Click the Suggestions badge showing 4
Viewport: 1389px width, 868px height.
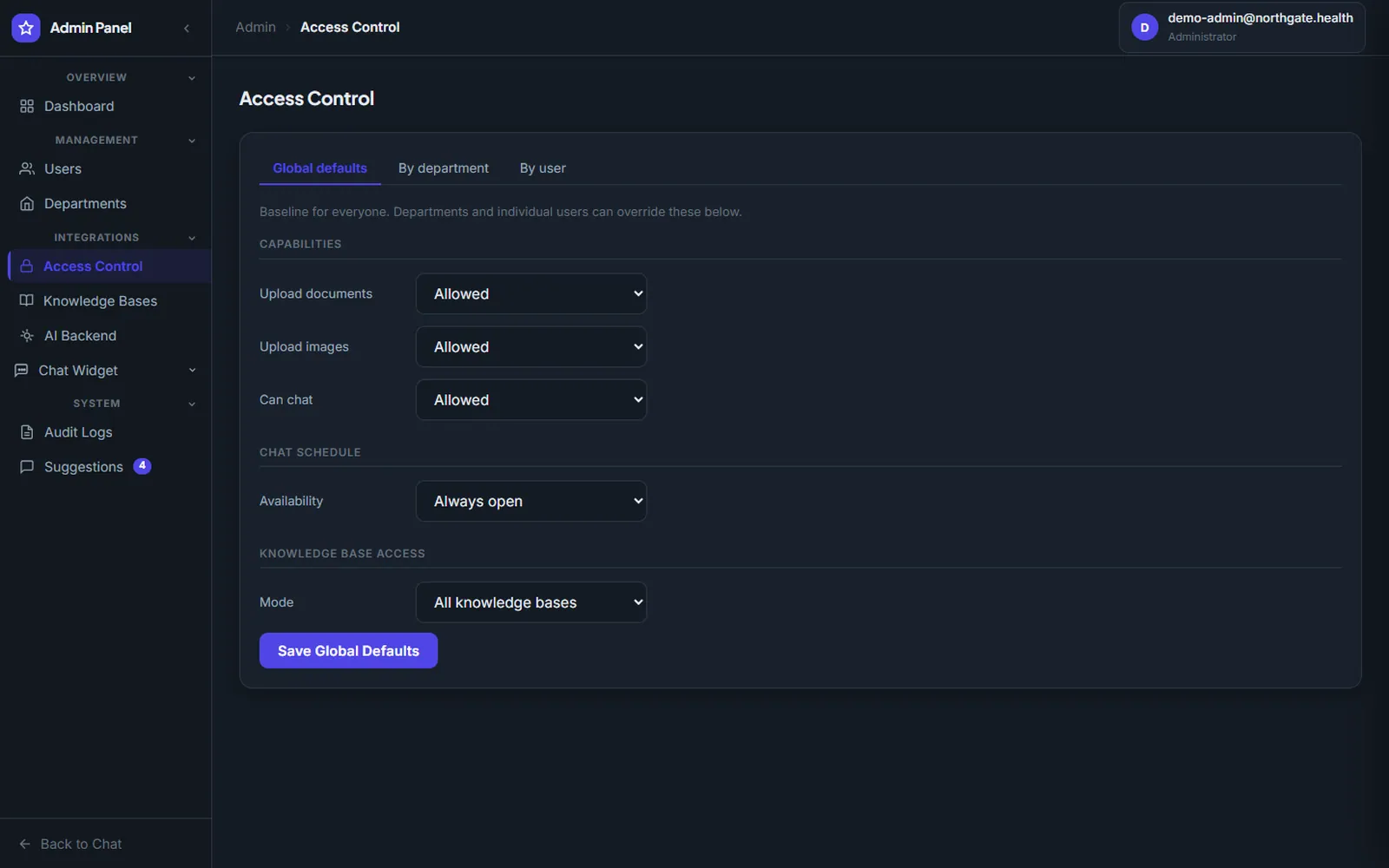click(x=142, y=466)
